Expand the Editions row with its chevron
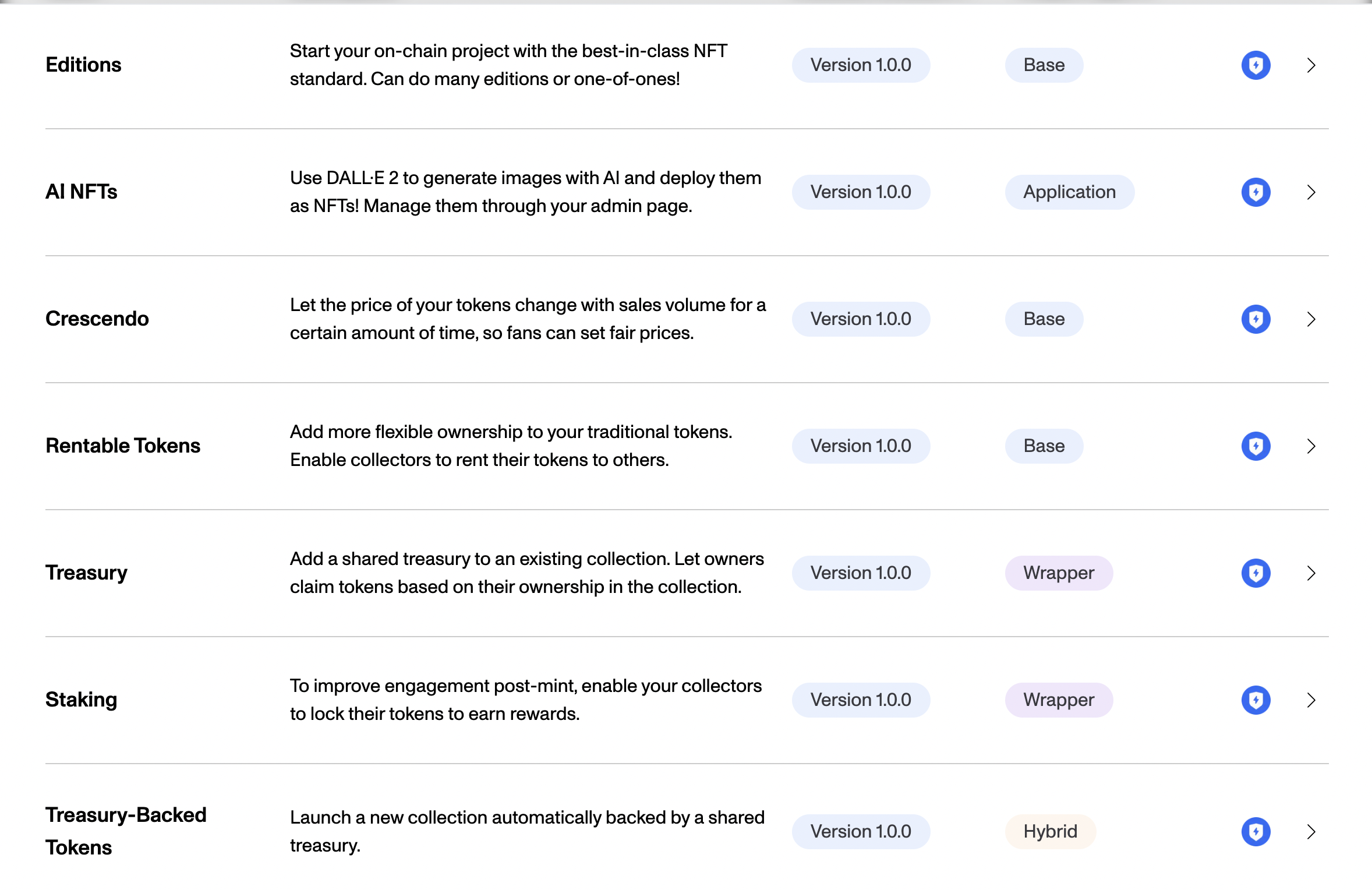1372x890 pixels. point(1311,65)
